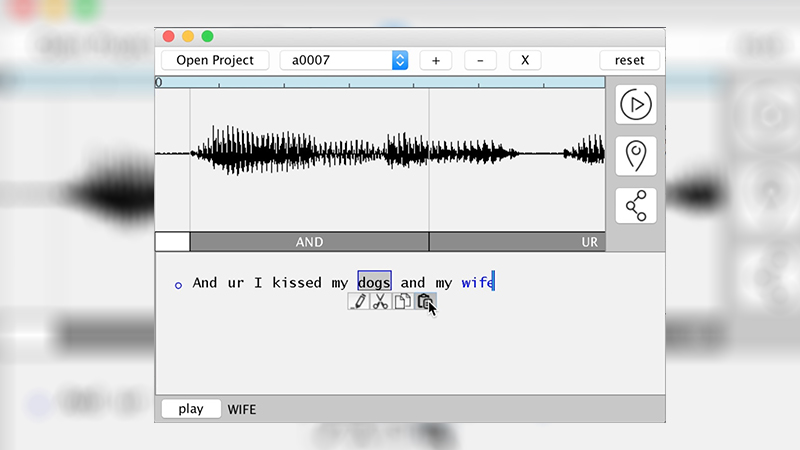800x450 pixels.
Task: Click the word kissed in transcript
Action: click(297, 283)
